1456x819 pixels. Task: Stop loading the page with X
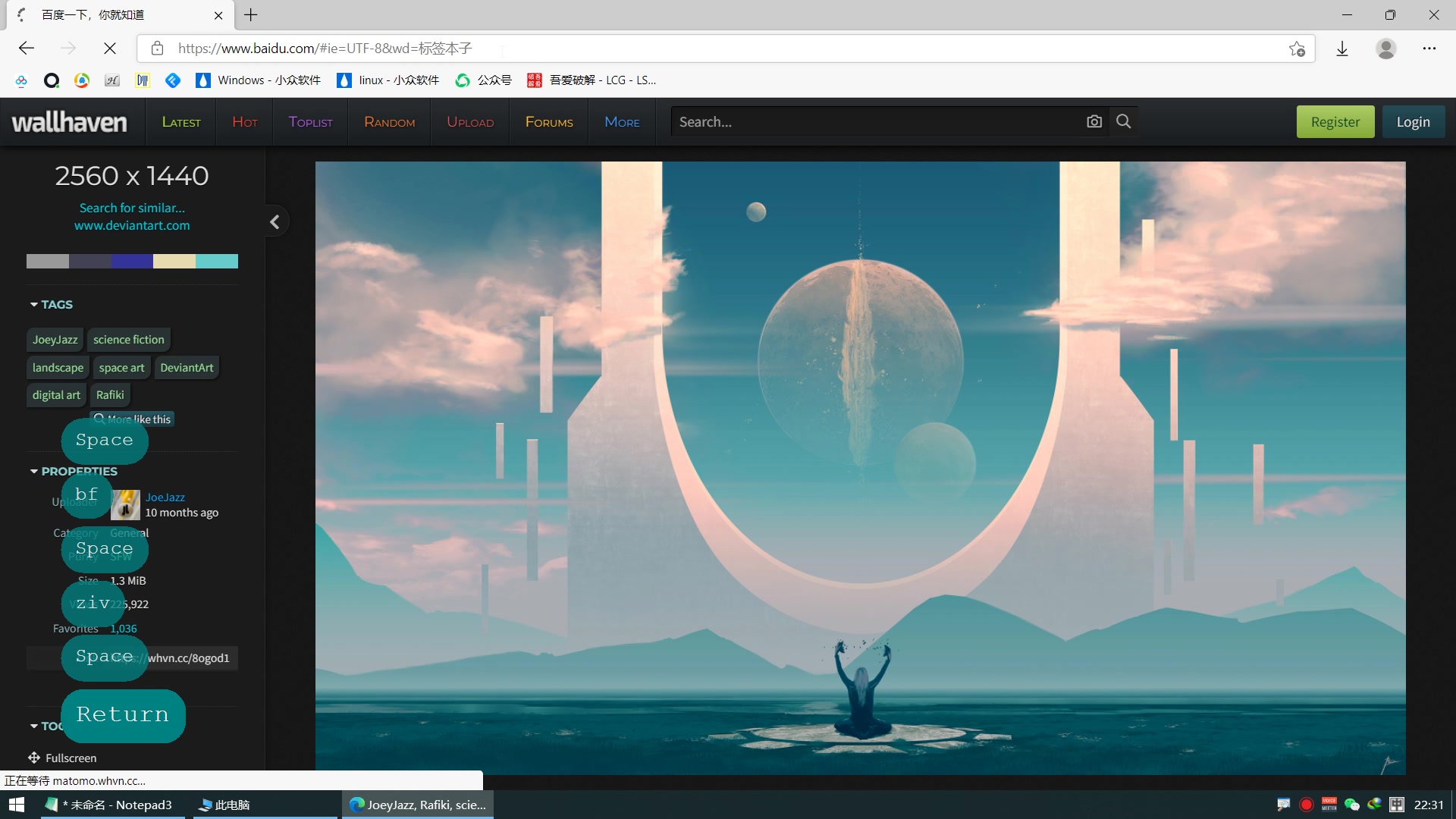click(110, 49)
